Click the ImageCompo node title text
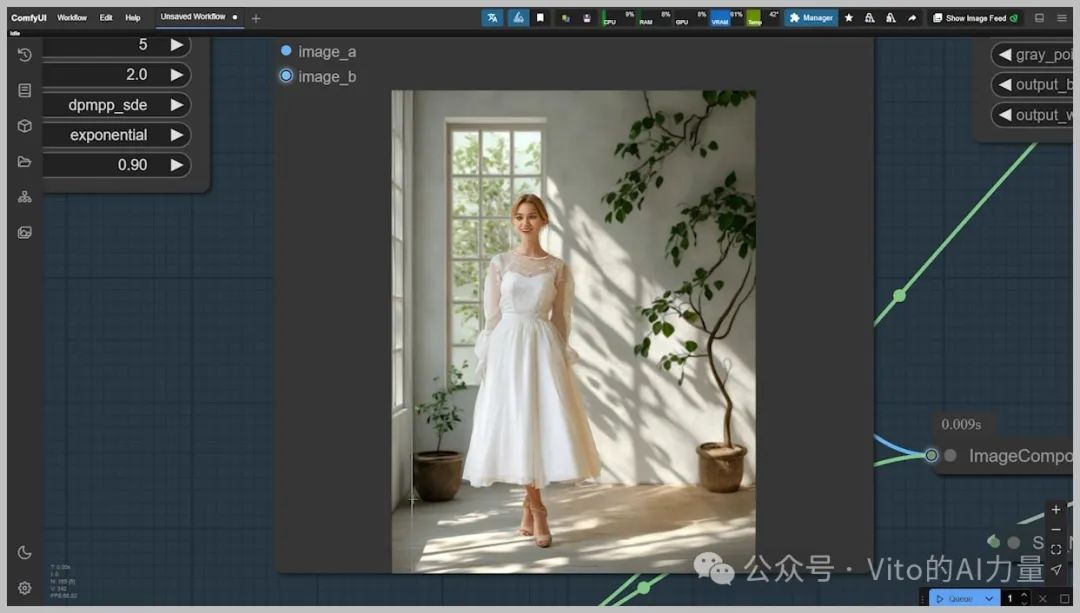 [1021, 456]
